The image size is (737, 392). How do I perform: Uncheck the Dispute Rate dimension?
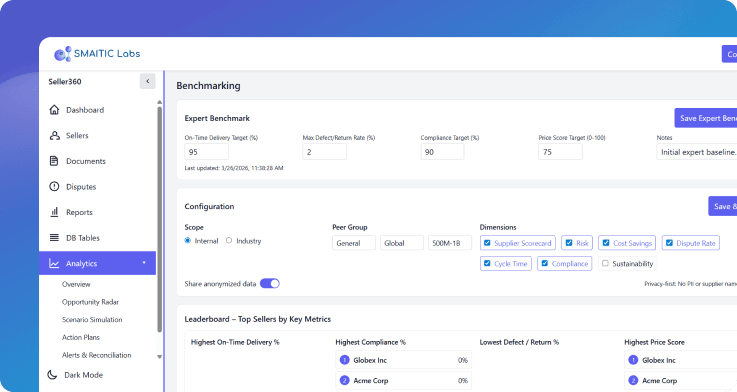(x=669, y=243)
